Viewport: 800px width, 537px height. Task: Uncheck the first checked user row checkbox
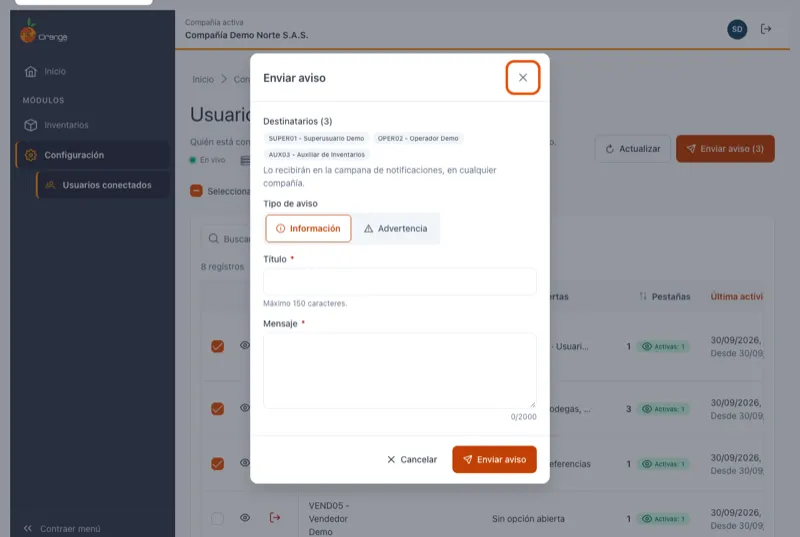[217, 346]
